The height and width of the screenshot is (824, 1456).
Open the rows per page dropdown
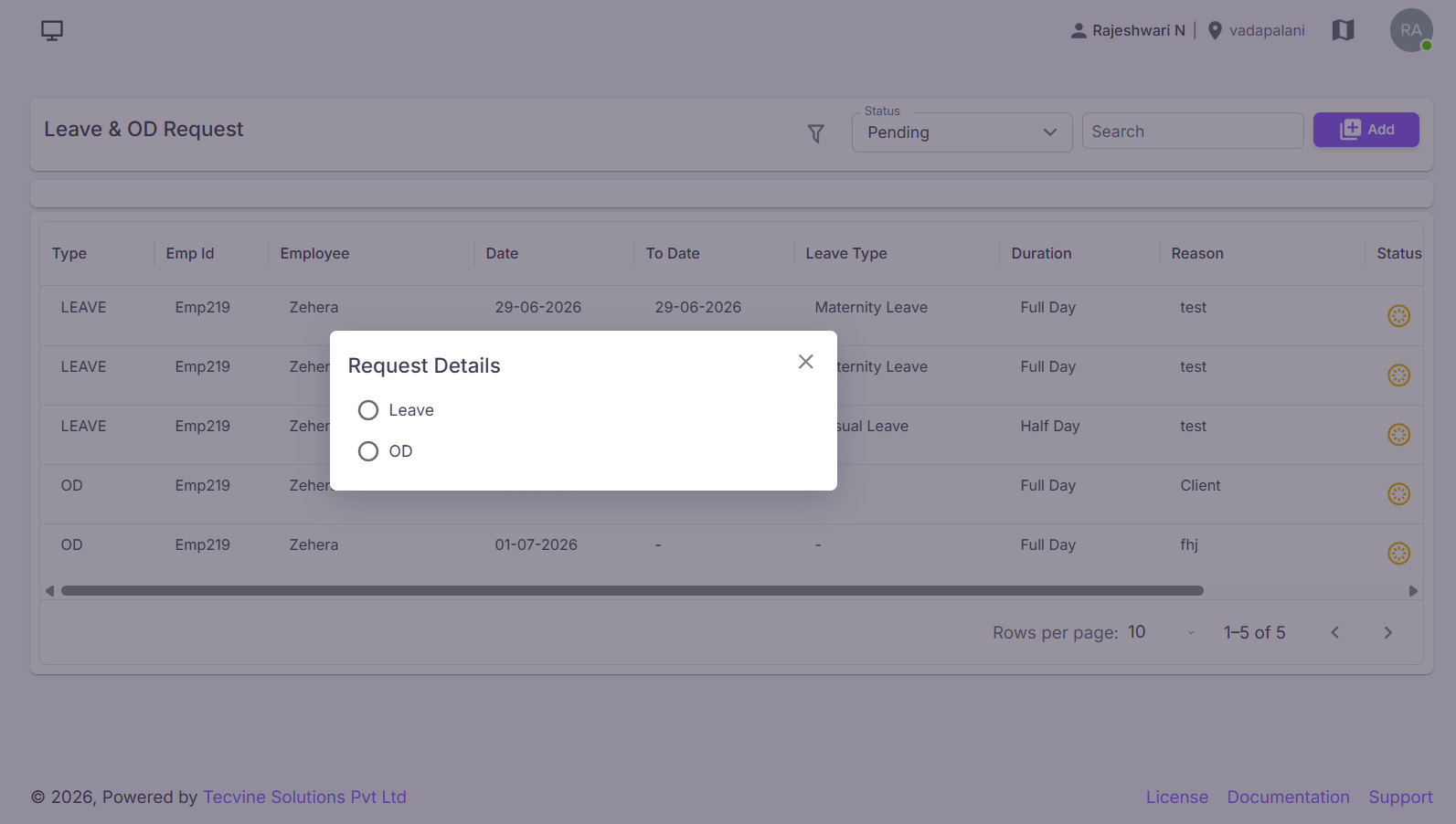1161,632
